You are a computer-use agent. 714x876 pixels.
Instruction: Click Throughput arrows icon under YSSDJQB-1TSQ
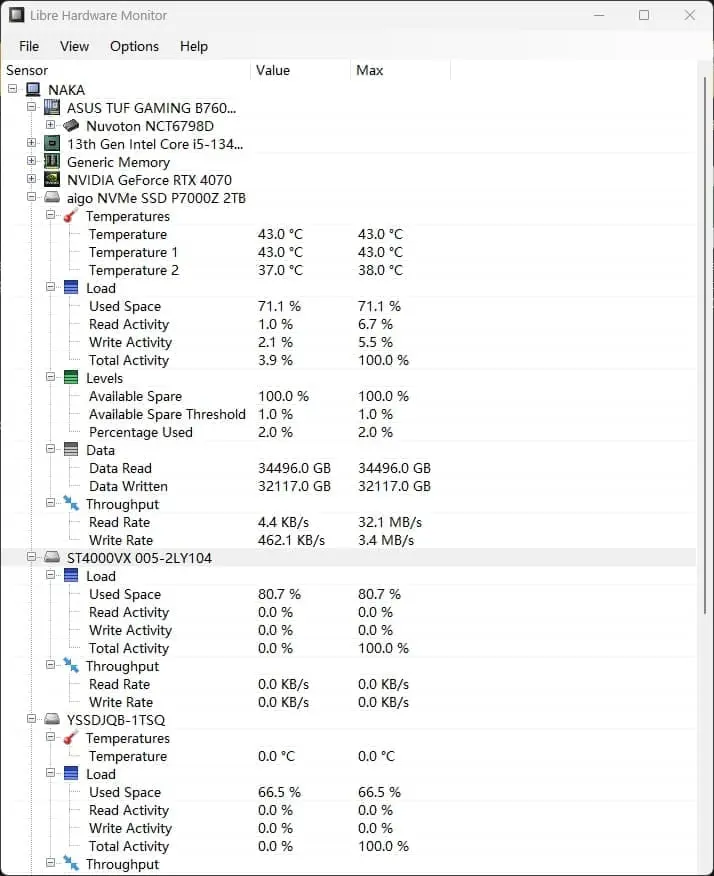71,863
